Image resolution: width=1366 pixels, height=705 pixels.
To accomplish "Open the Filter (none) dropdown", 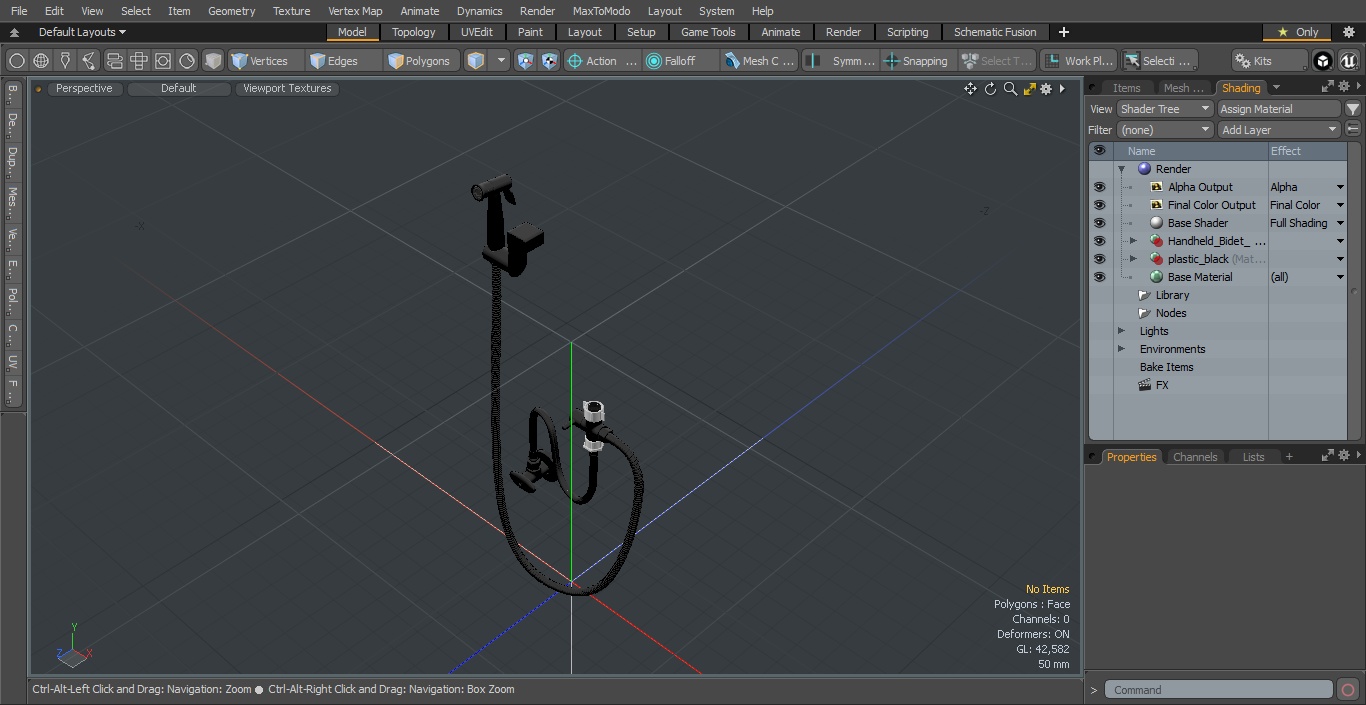I will point(1165,130).
